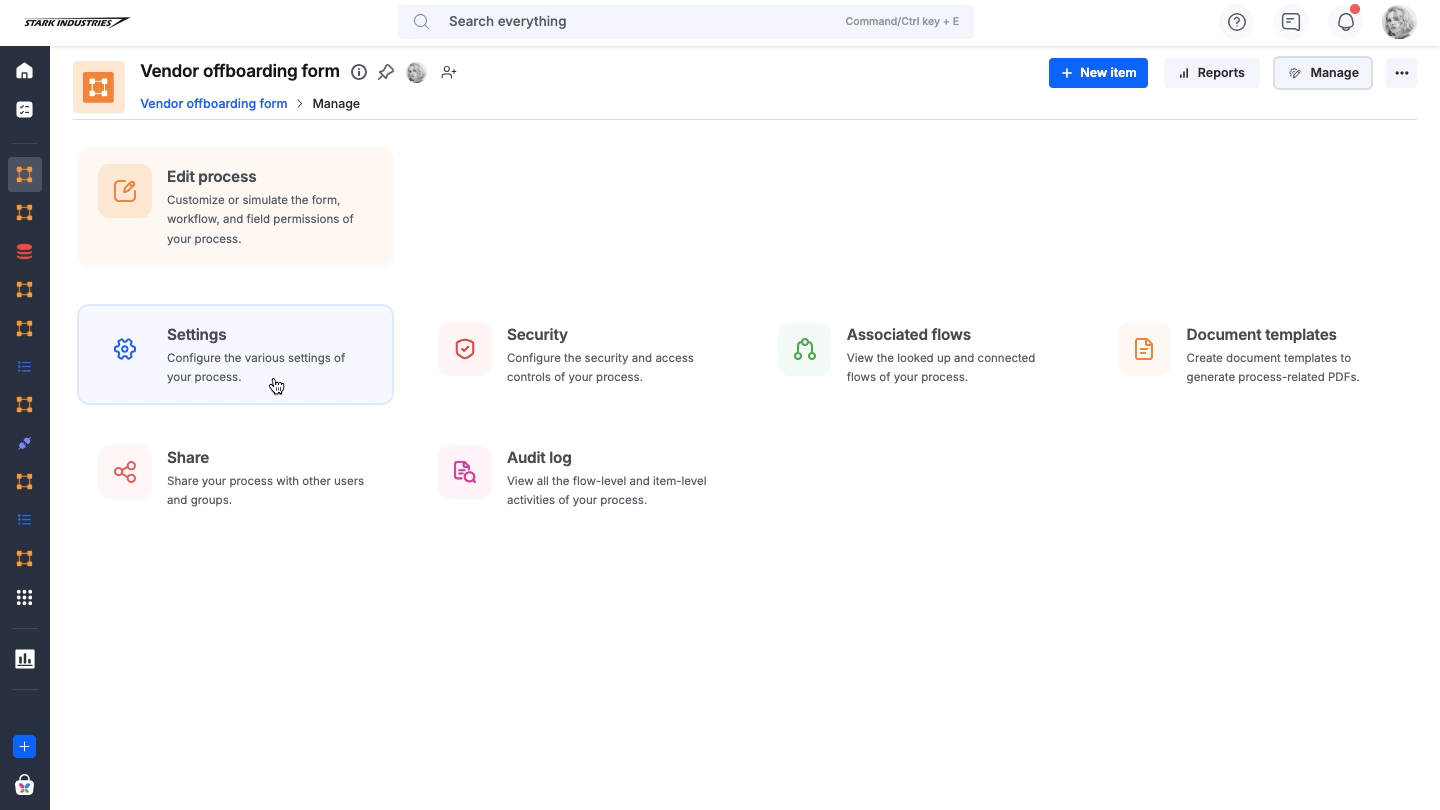
Task: Click the info icon beside the form title
Action: 359,72
